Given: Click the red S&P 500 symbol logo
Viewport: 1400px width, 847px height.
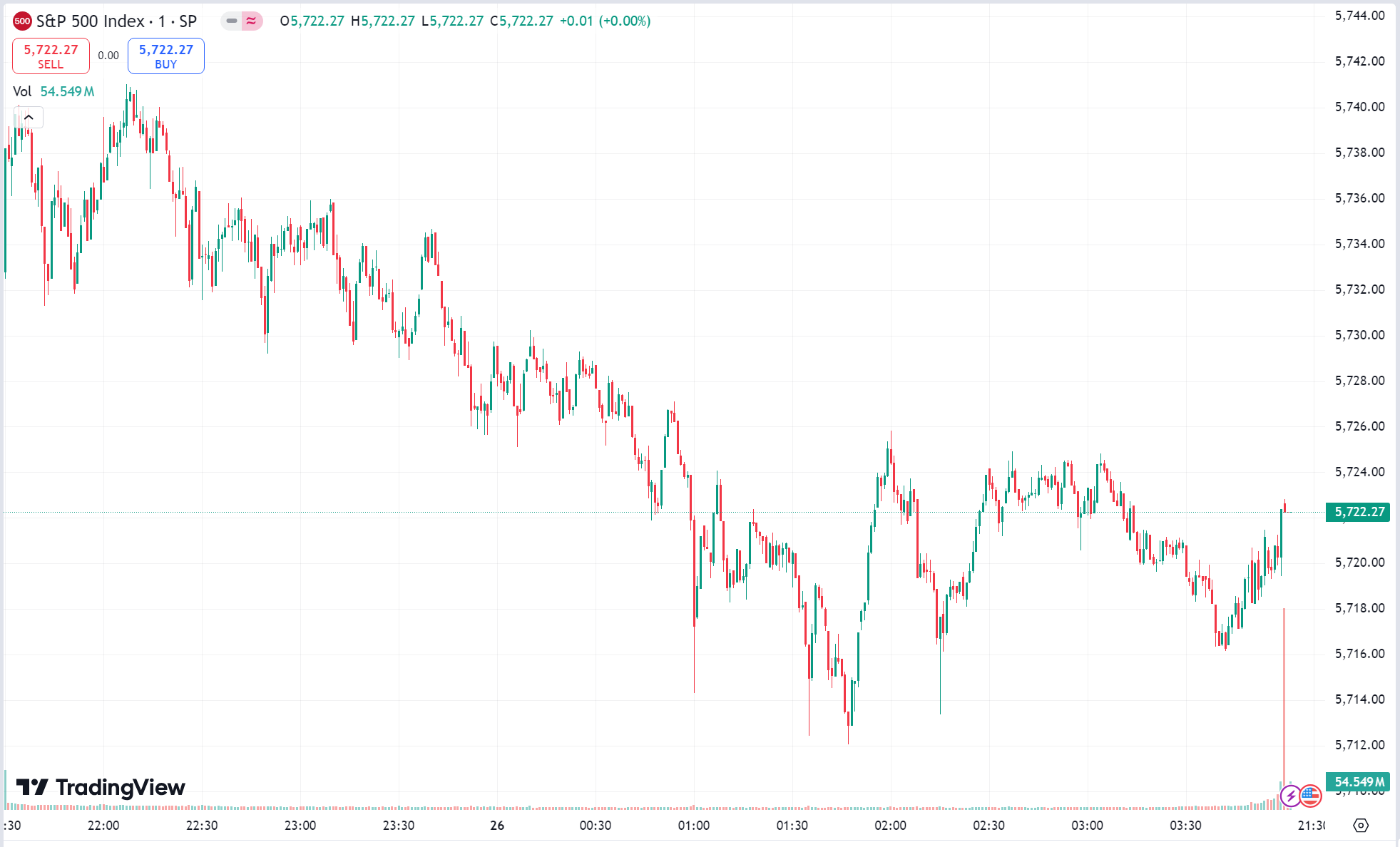Looking at the screenshot, I should pos(22,21).
